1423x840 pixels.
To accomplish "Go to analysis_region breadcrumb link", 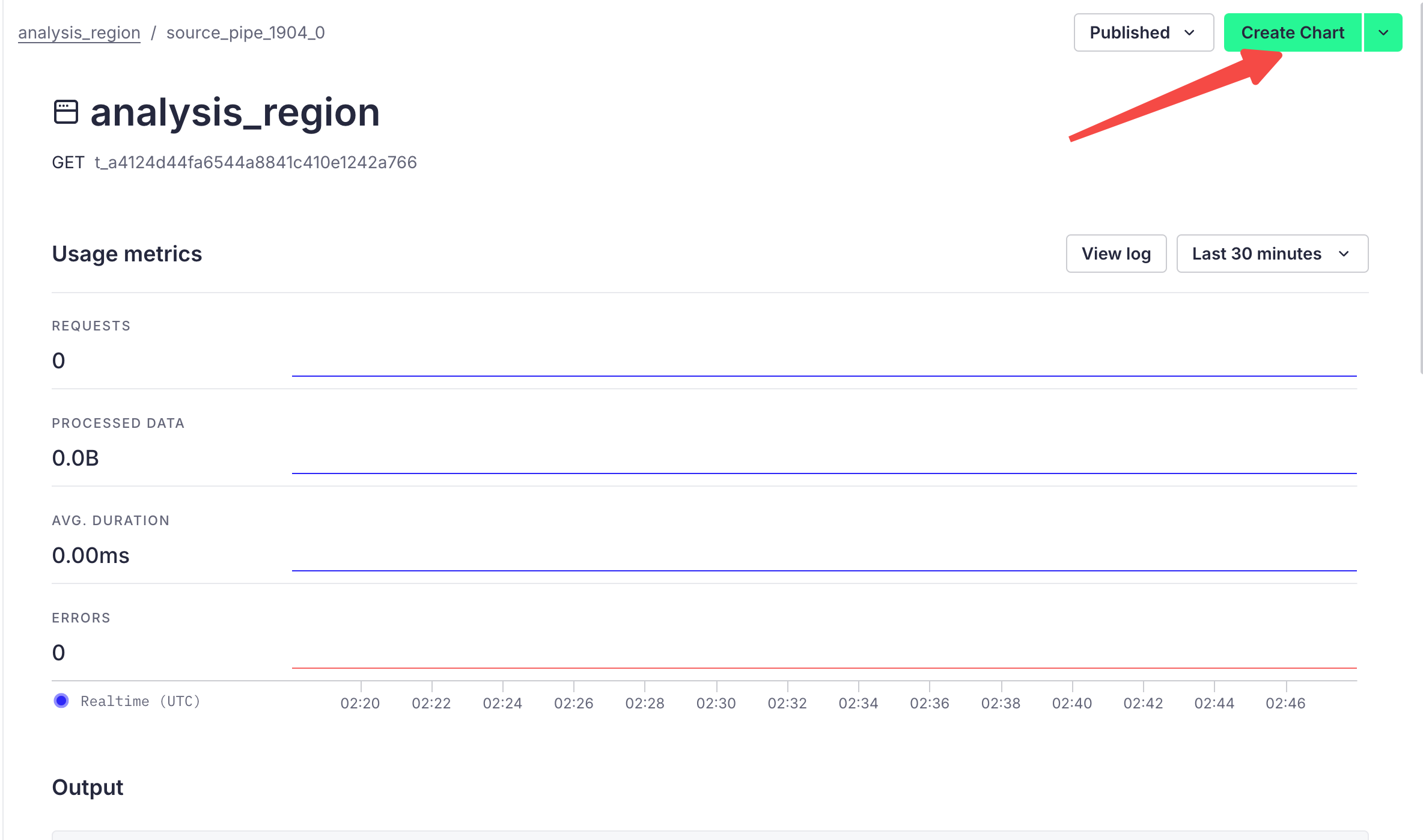I will pyautogui.click(x=79, y=32).
